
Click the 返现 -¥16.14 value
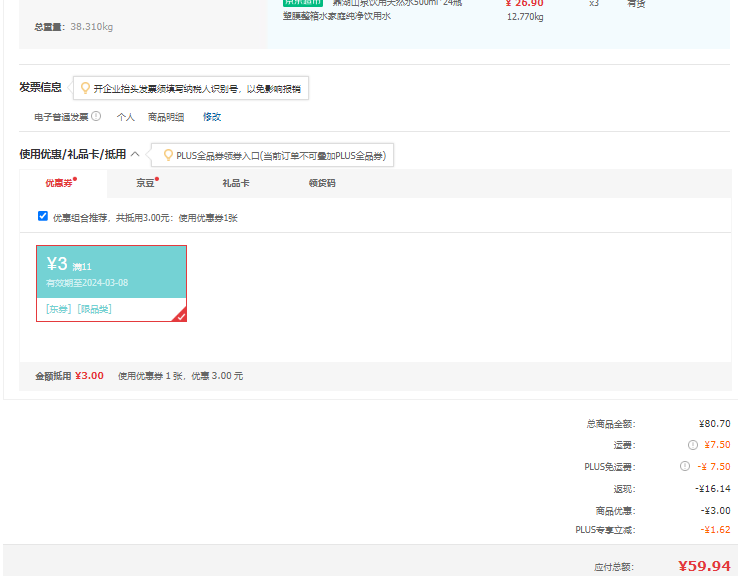click(x=713, y=488)
